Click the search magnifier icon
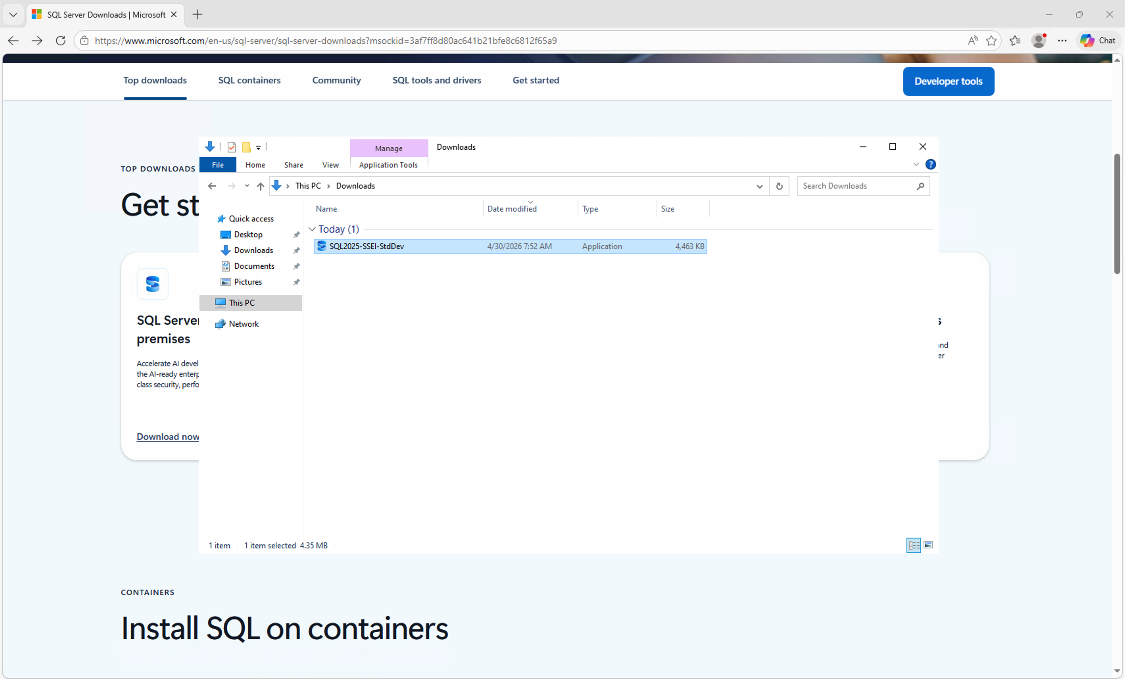The width and height of the screenshot is (1125, 679). [921, 186]
